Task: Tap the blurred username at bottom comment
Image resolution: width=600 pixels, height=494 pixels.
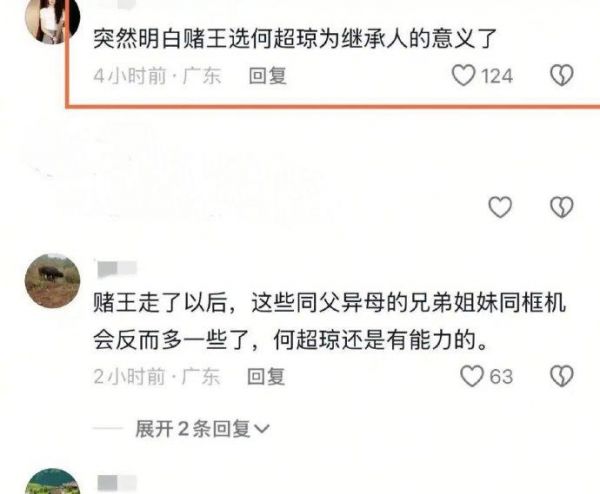Action: (117, 483)
